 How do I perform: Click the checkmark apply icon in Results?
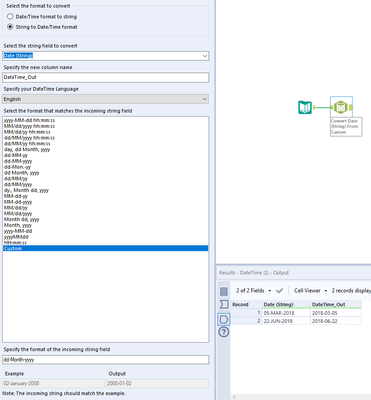click(x=280, y=291)
